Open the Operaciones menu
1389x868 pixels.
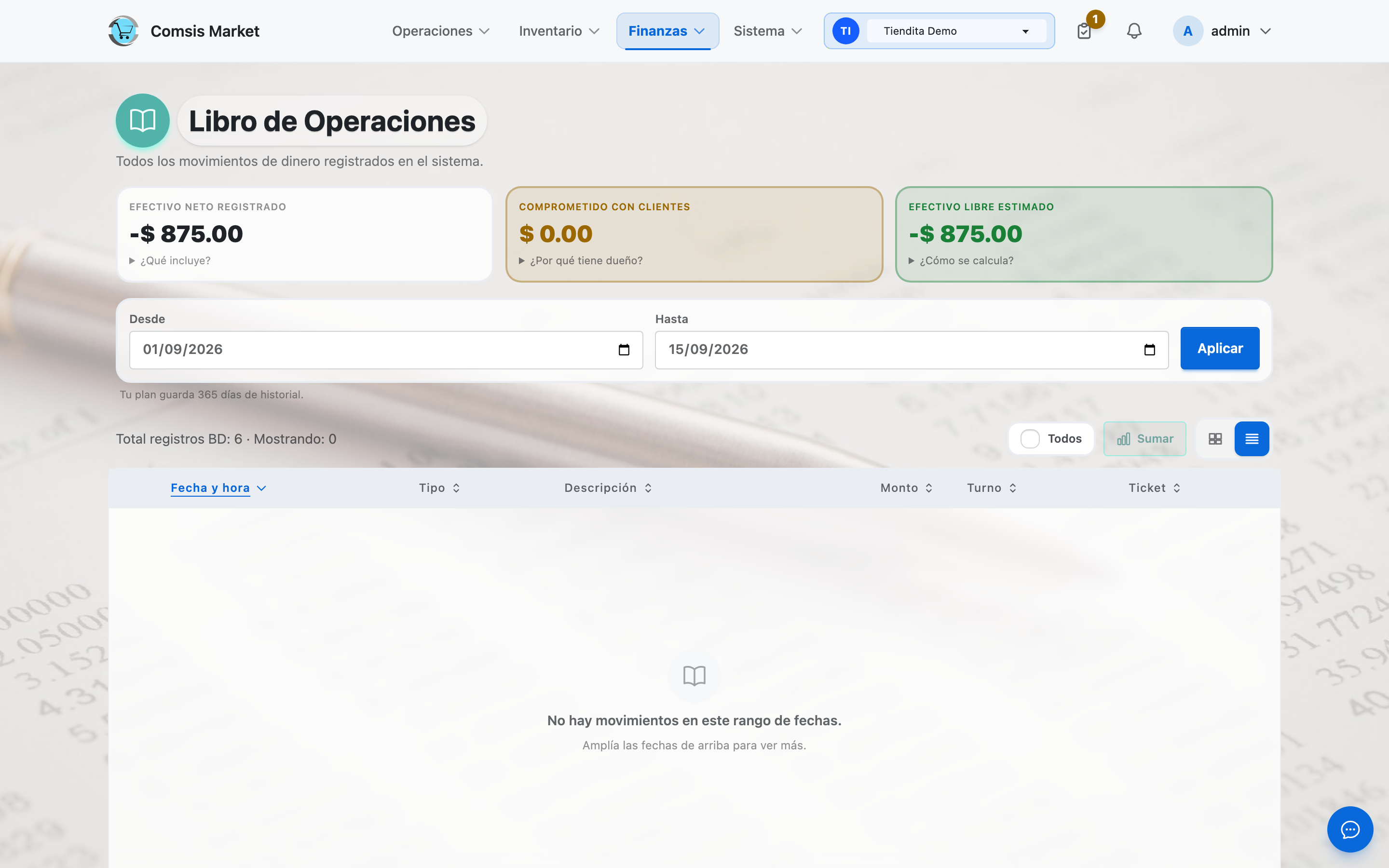click(441, 31)
